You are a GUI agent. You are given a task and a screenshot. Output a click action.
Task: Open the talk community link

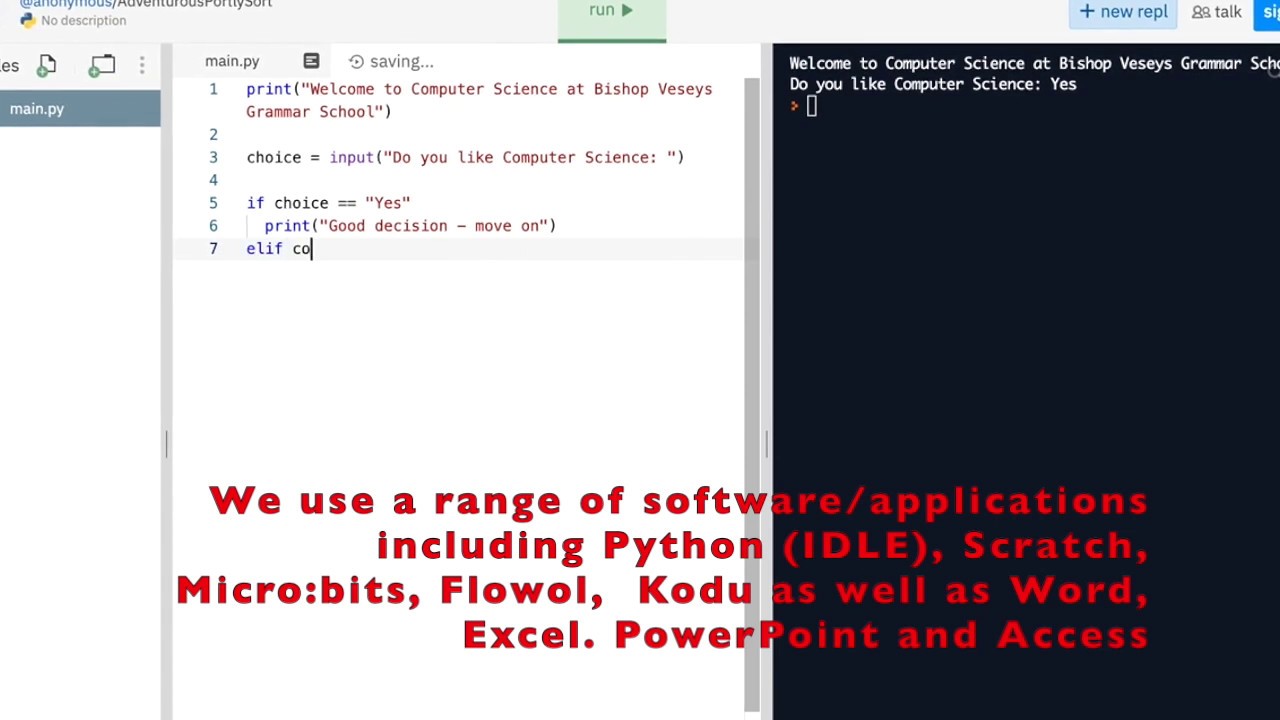pyautogui.click(x=1216, y=12)
